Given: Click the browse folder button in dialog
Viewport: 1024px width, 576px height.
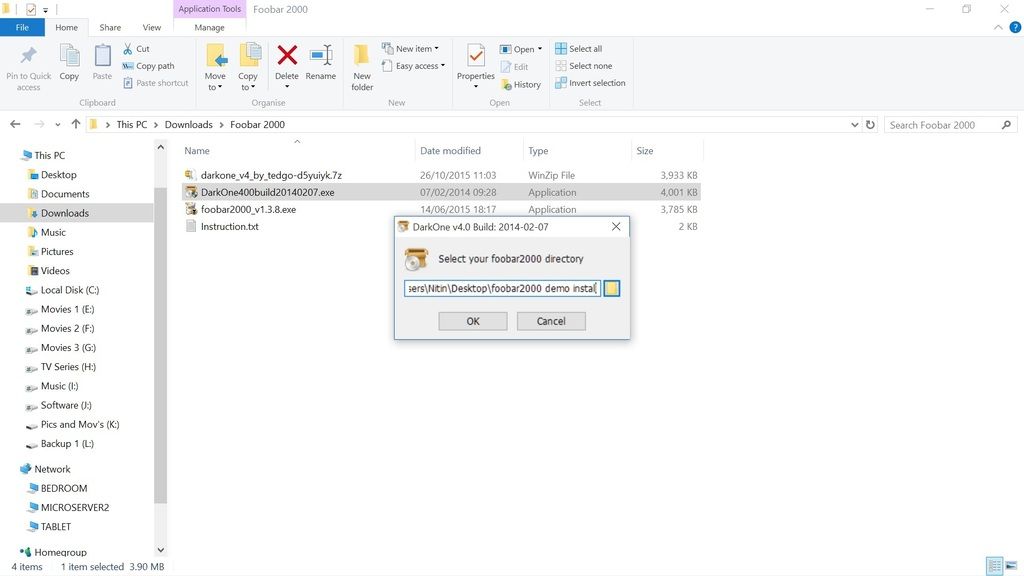Looking at the screenshot, I should [x=611, y=288].
